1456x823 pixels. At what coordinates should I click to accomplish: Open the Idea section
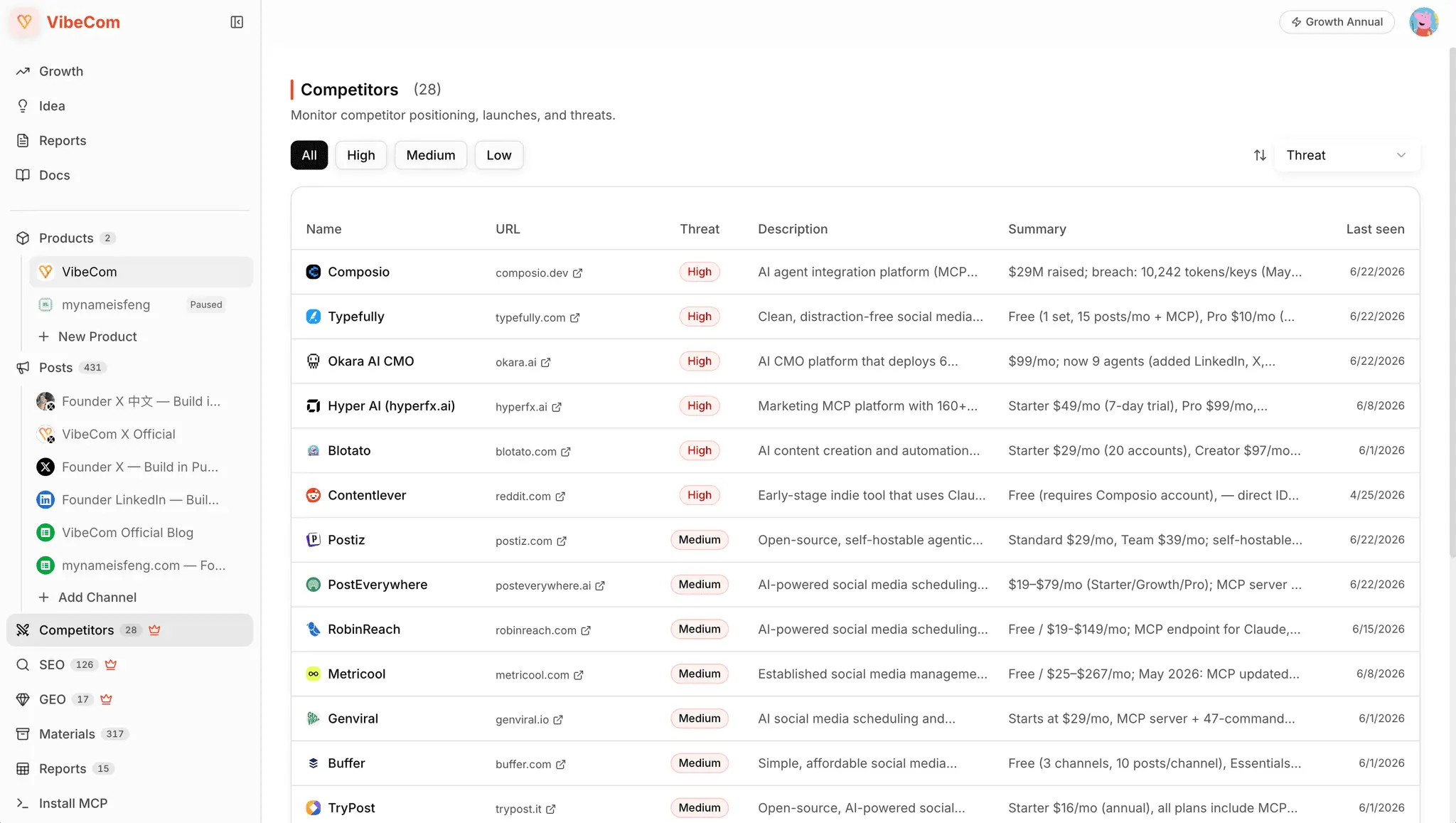point(52,106)
